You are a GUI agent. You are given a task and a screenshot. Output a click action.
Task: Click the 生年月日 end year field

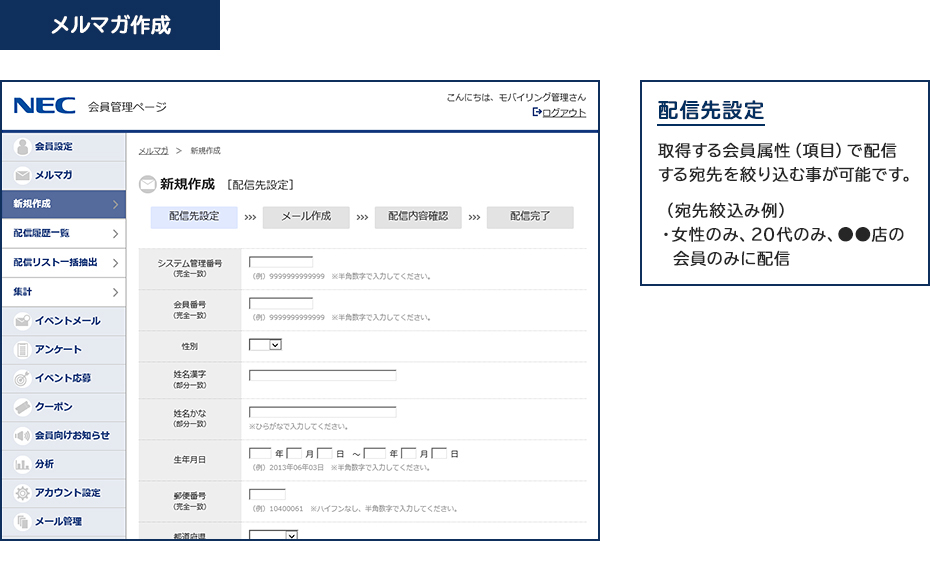click(x=374, y=454)
